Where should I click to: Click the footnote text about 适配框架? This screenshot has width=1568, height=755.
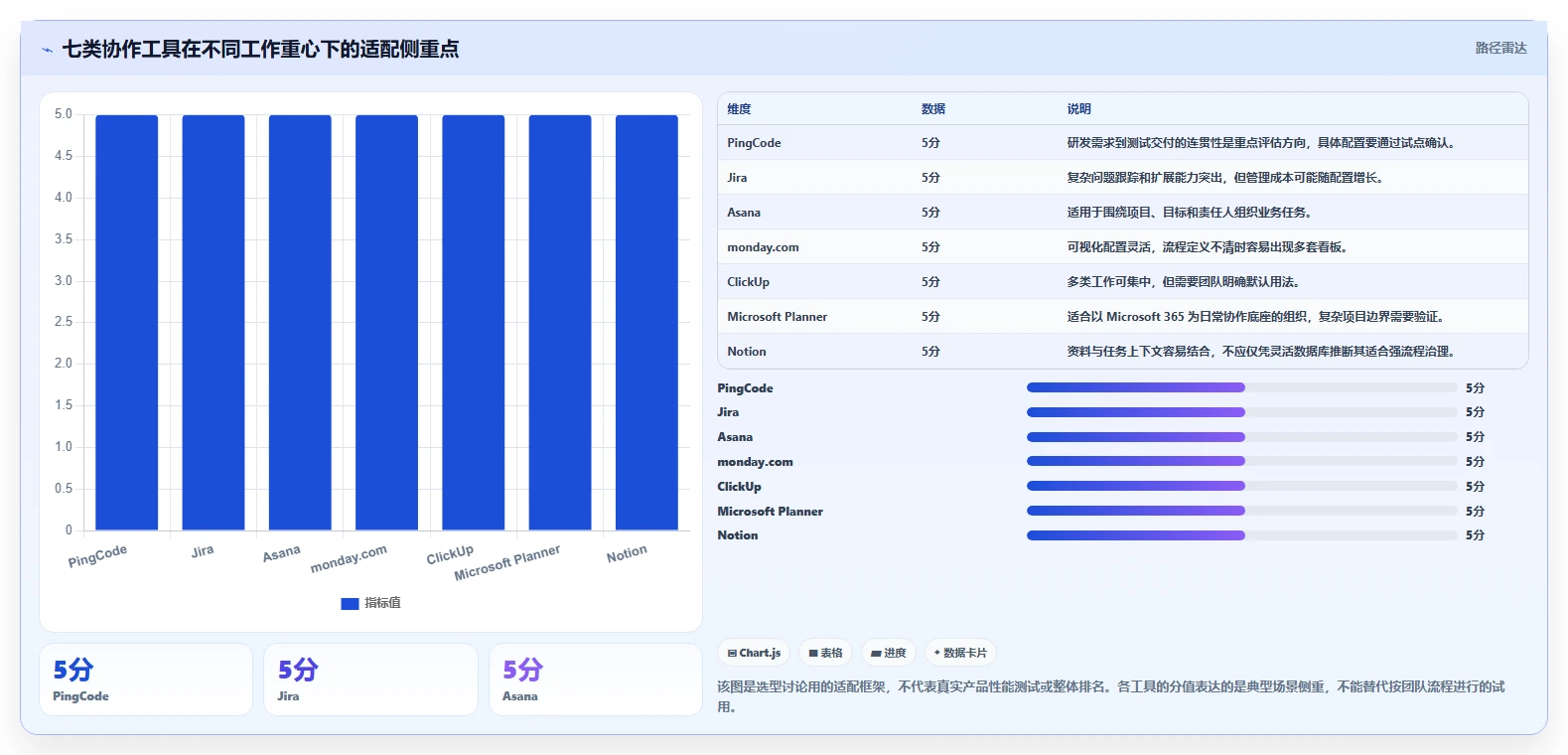[x=1110, y=696]
